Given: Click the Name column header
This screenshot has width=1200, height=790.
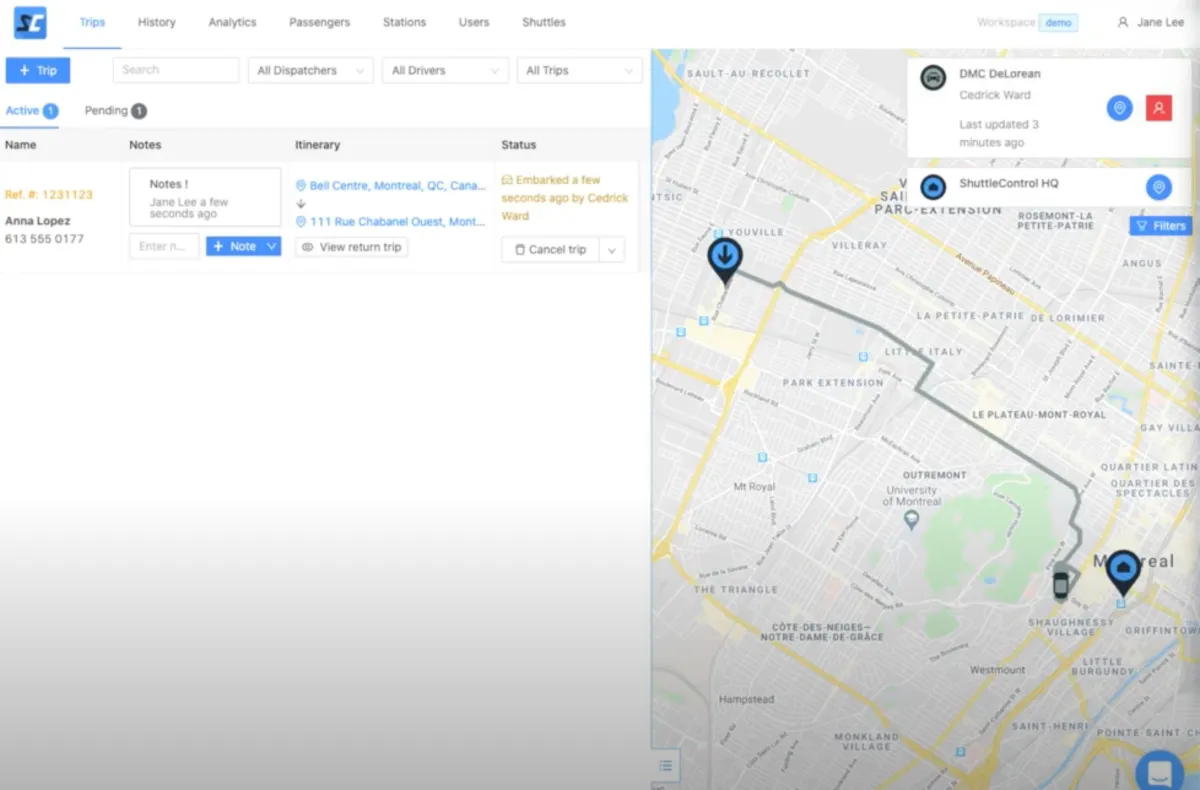Looking at the screenshot, I should (20, 145).
